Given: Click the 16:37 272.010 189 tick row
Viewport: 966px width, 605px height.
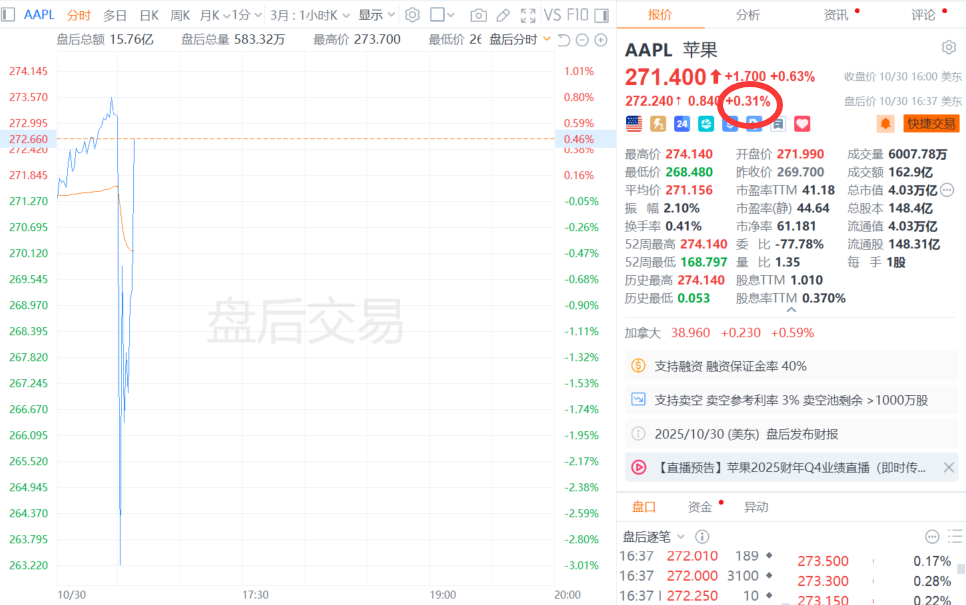Looking at the screenshot, I should click(696, 556).
